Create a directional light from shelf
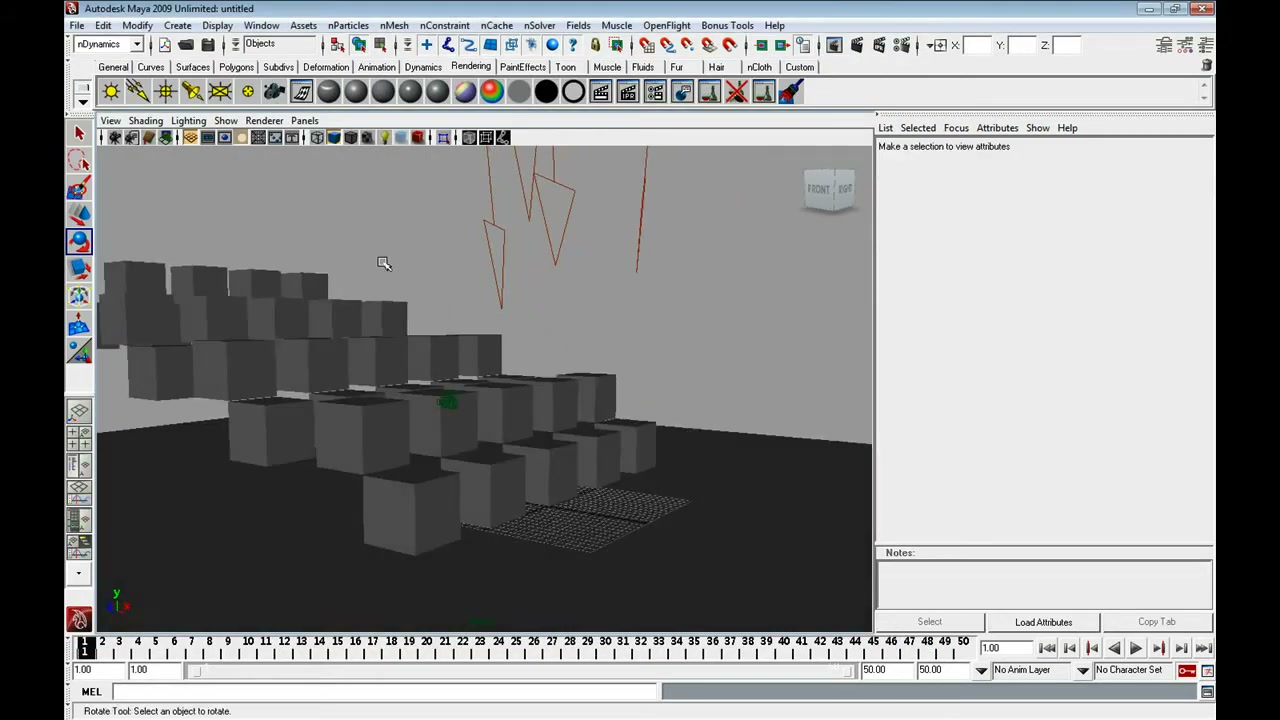1280x720 pixels. [x=138, y=92]
